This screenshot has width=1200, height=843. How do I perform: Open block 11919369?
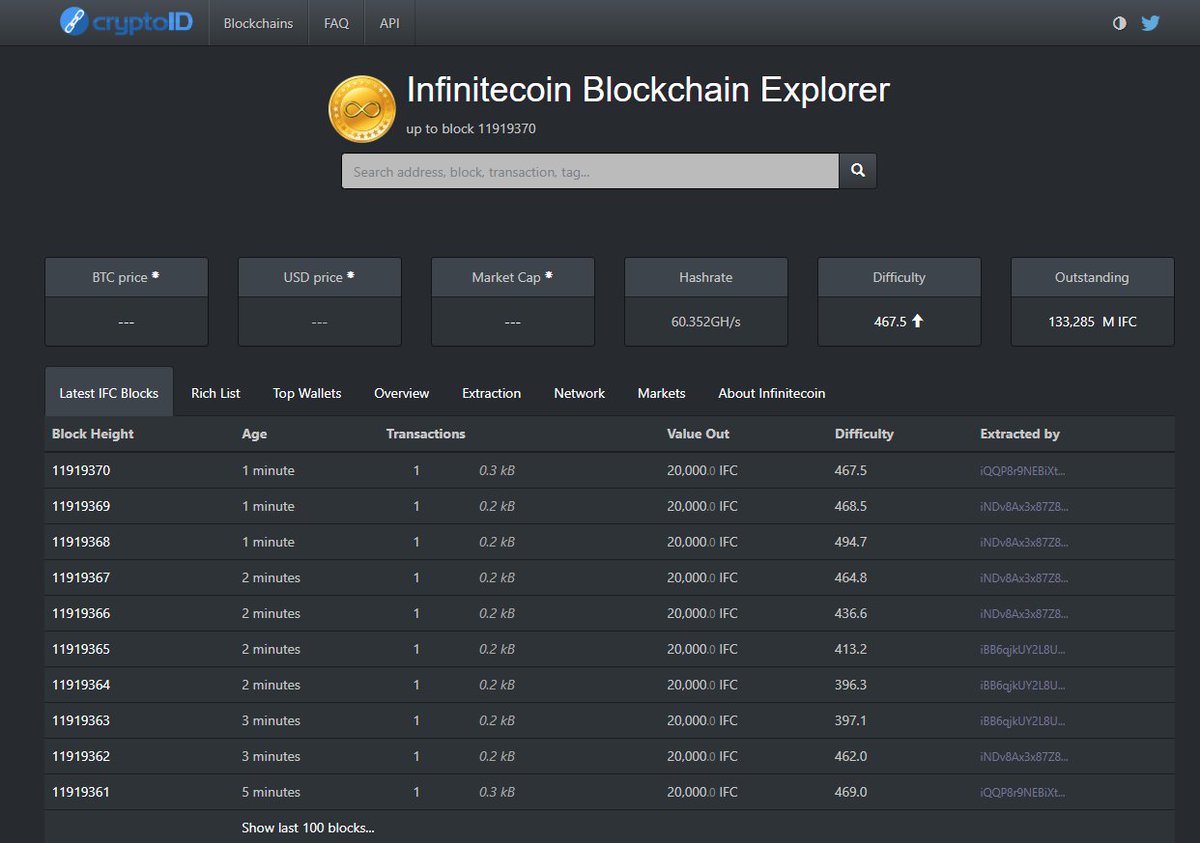coord(81,506)
